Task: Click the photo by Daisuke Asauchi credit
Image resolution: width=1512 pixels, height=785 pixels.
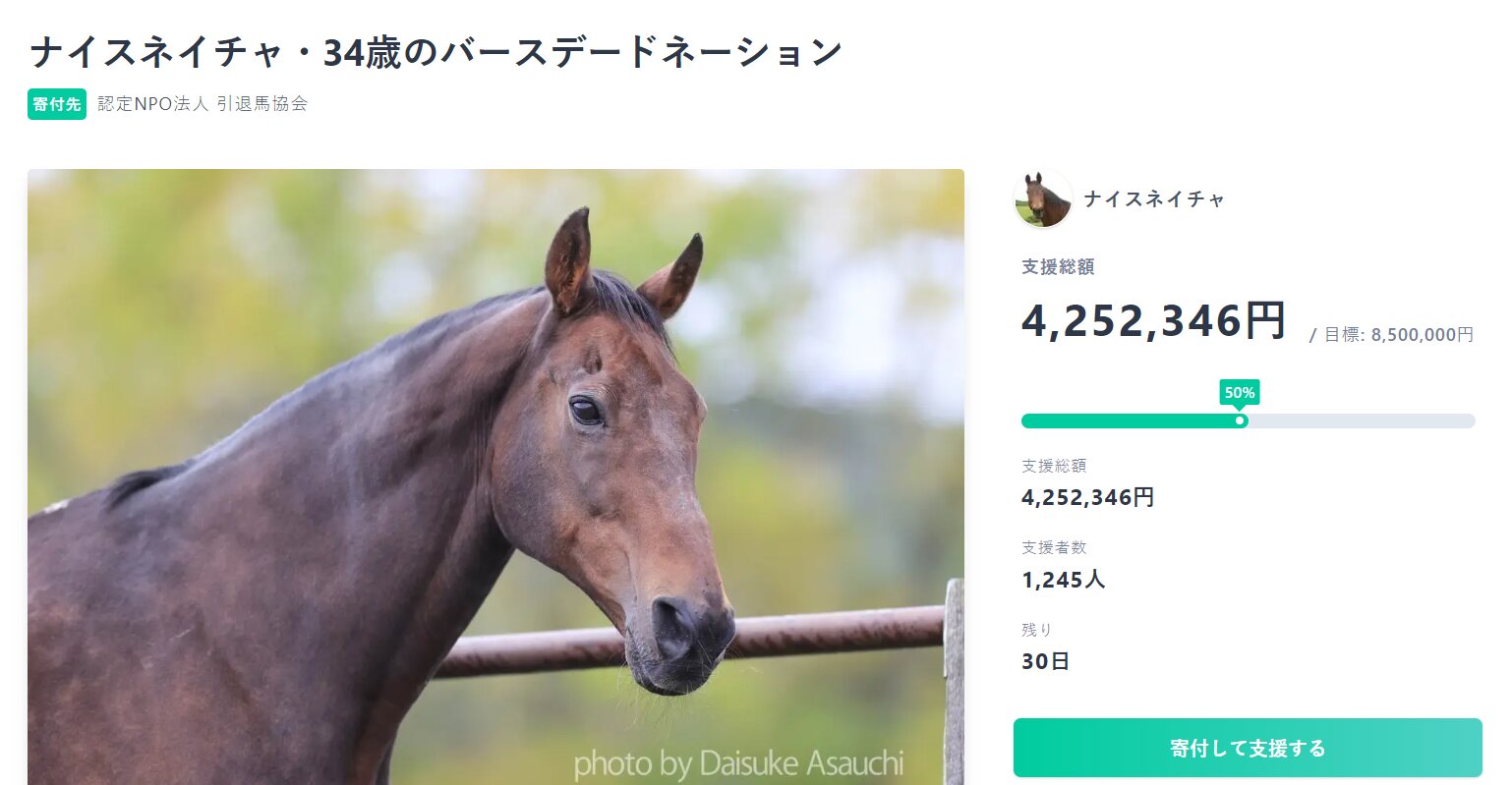Action: (737, 762)
